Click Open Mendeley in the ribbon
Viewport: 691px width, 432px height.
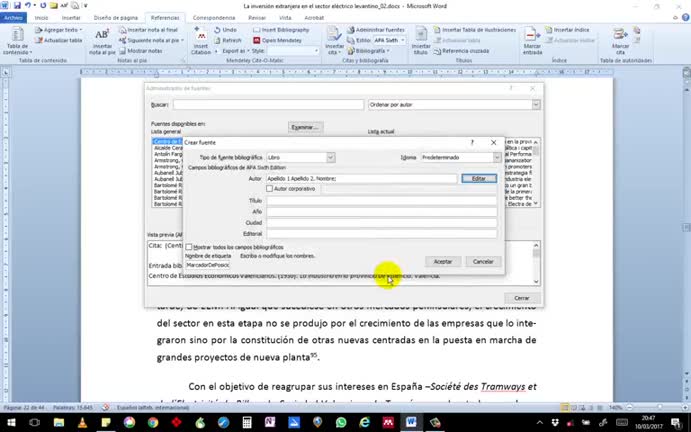point(278,40)
